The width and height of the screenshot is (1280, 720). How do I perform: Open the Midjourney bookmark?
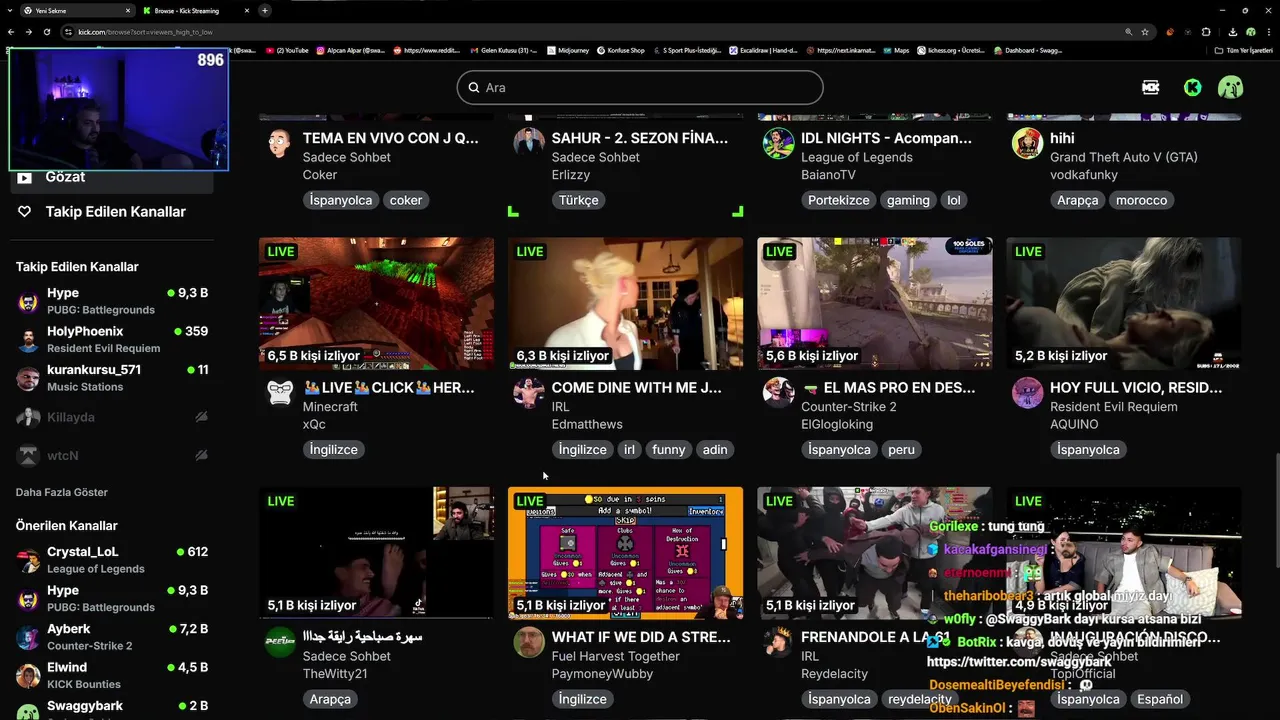(x=568, y=50)
